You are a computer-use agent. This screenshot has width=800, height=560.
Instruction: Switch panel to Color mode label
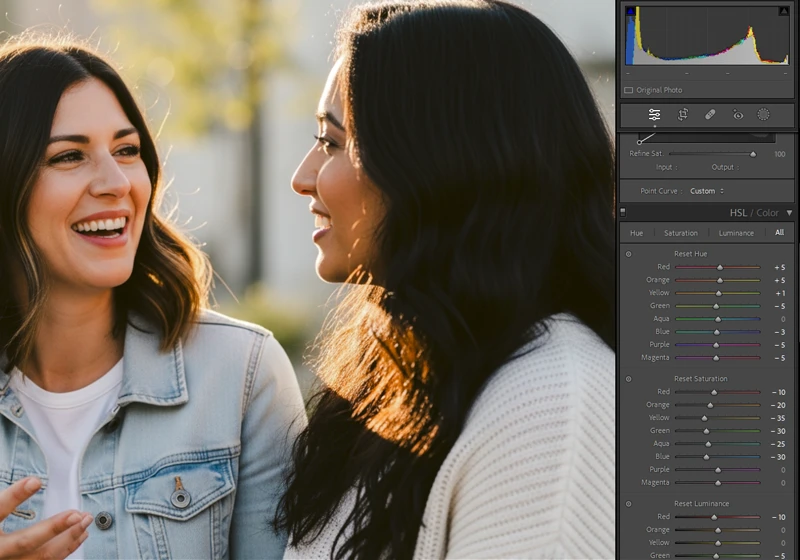(x=767, y=213)
